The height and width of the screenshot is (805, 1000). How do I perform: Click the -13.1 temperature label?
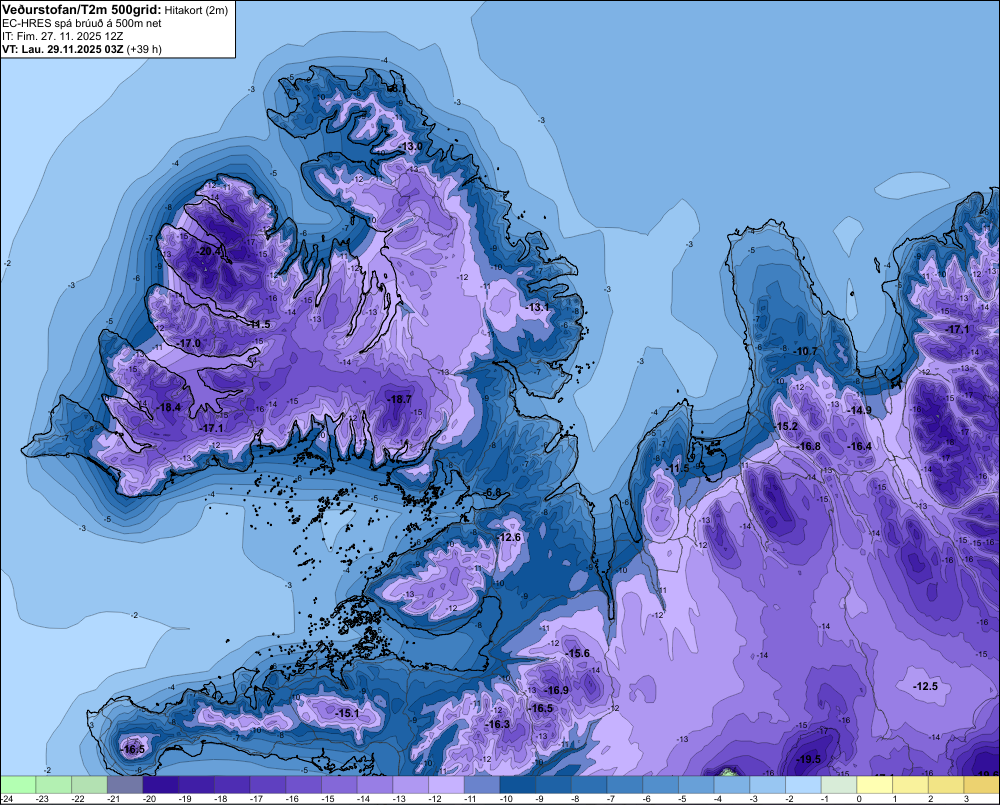tap(537, 307)
